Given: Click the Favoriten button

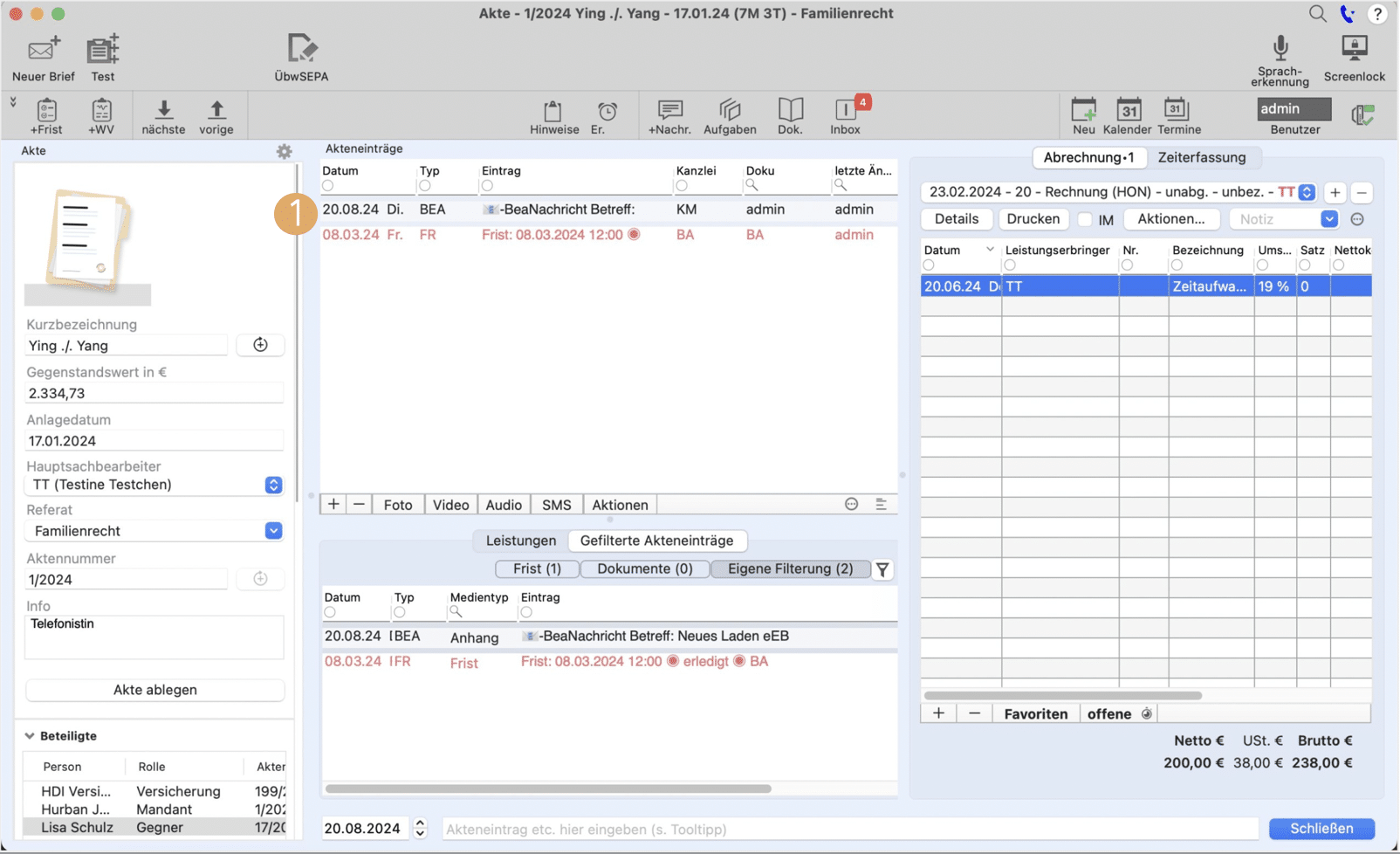Looking at the screenshot, I should point(1036,713).
